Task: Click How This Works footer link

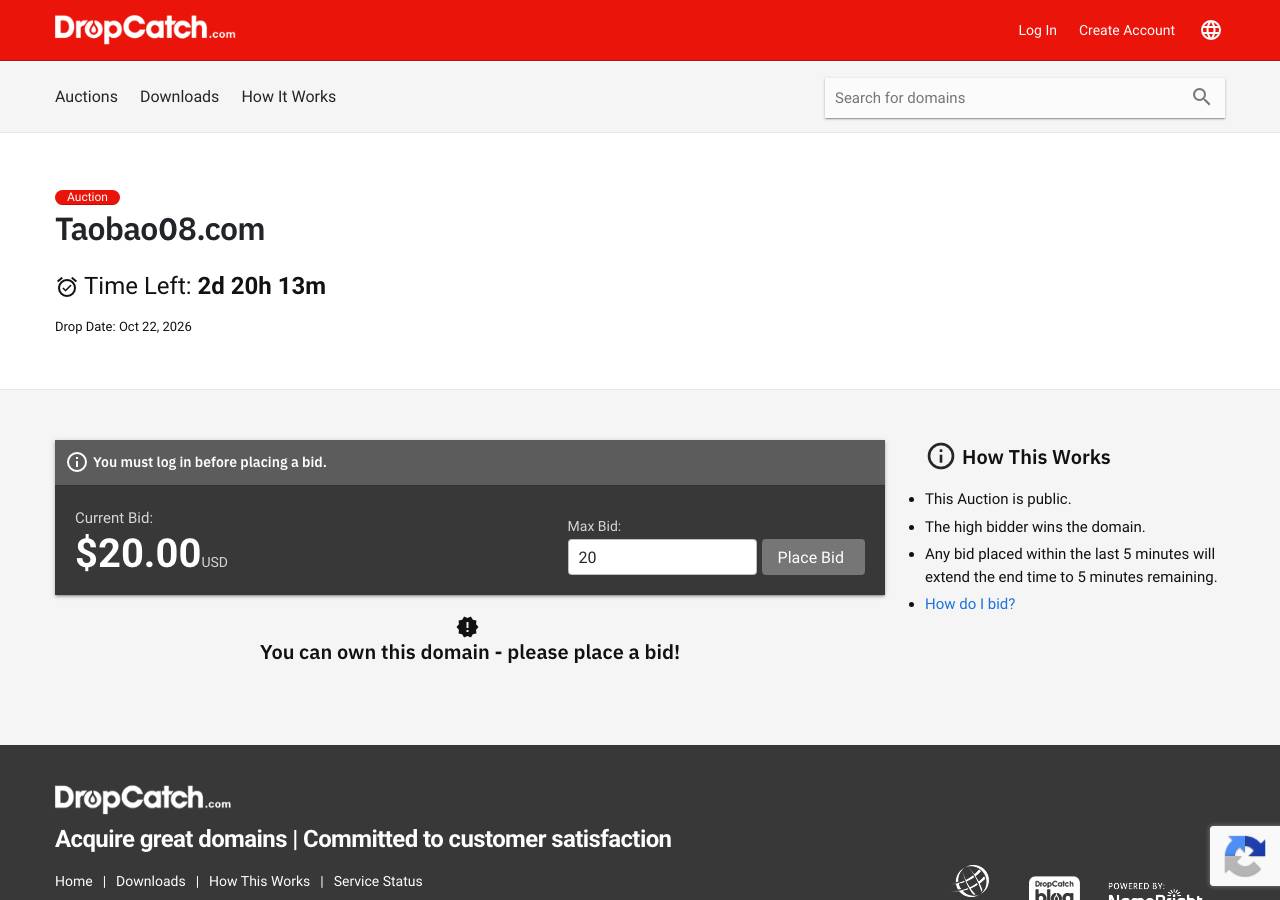Action: 259,881
